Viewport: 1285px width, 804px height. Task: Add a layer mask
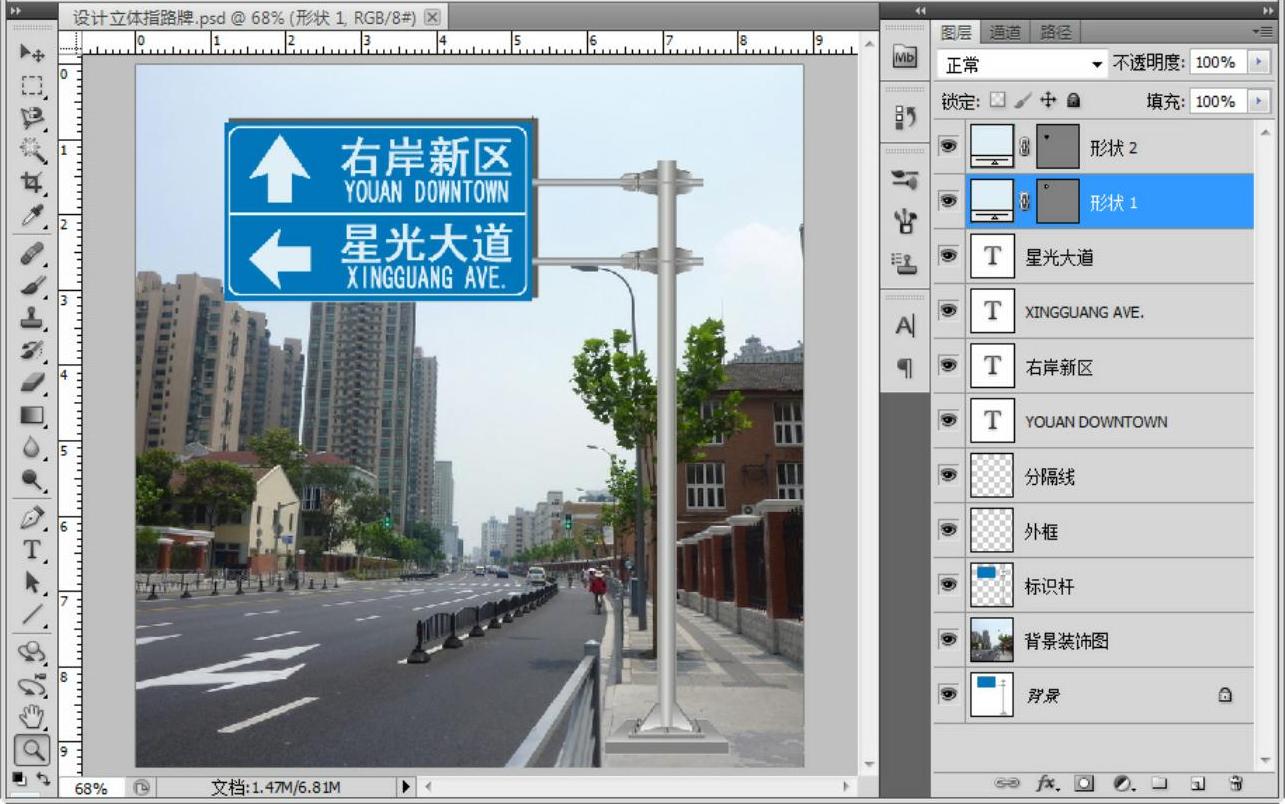tap(1083, 783)
